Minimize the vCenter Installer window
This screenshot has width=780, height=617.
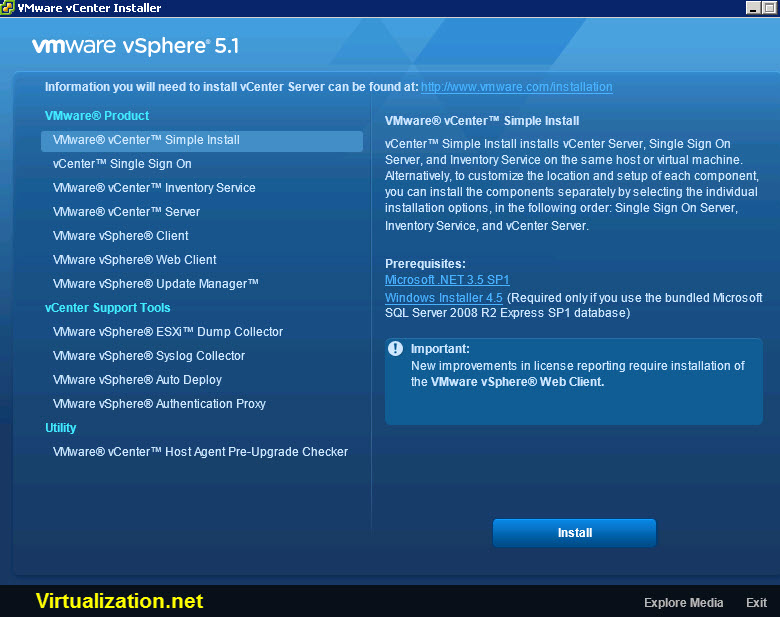(753, 7)
